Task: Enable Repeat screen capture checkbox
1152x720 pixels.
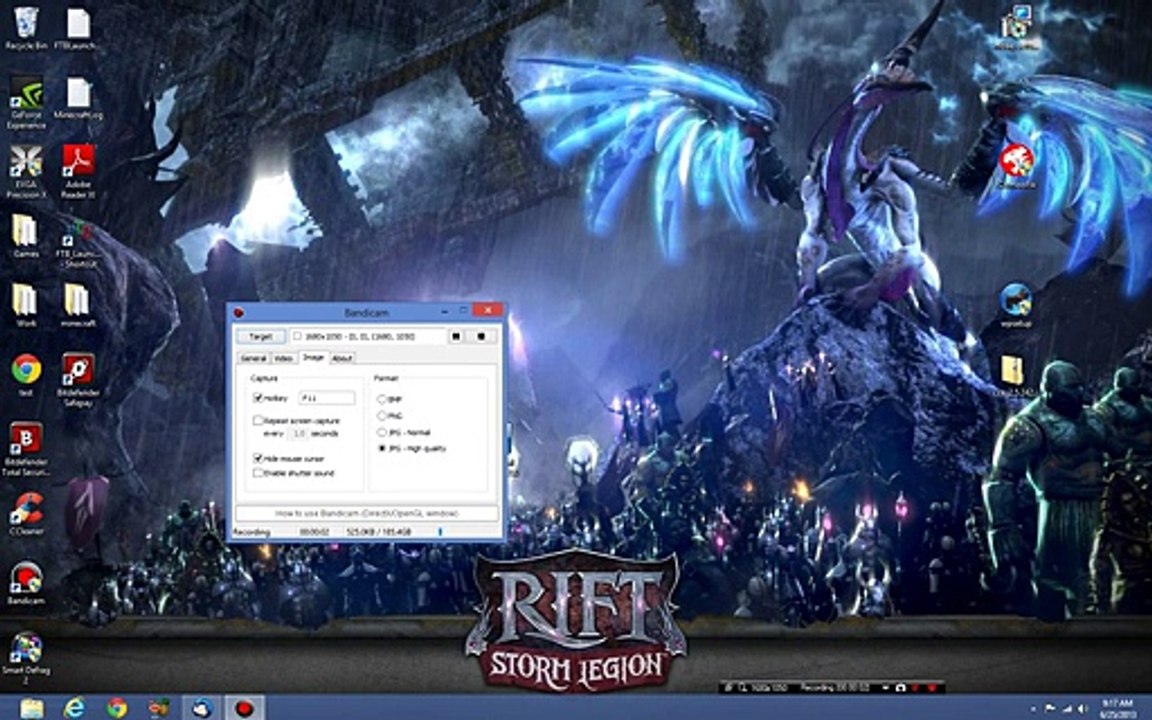Action: point(258,420)
